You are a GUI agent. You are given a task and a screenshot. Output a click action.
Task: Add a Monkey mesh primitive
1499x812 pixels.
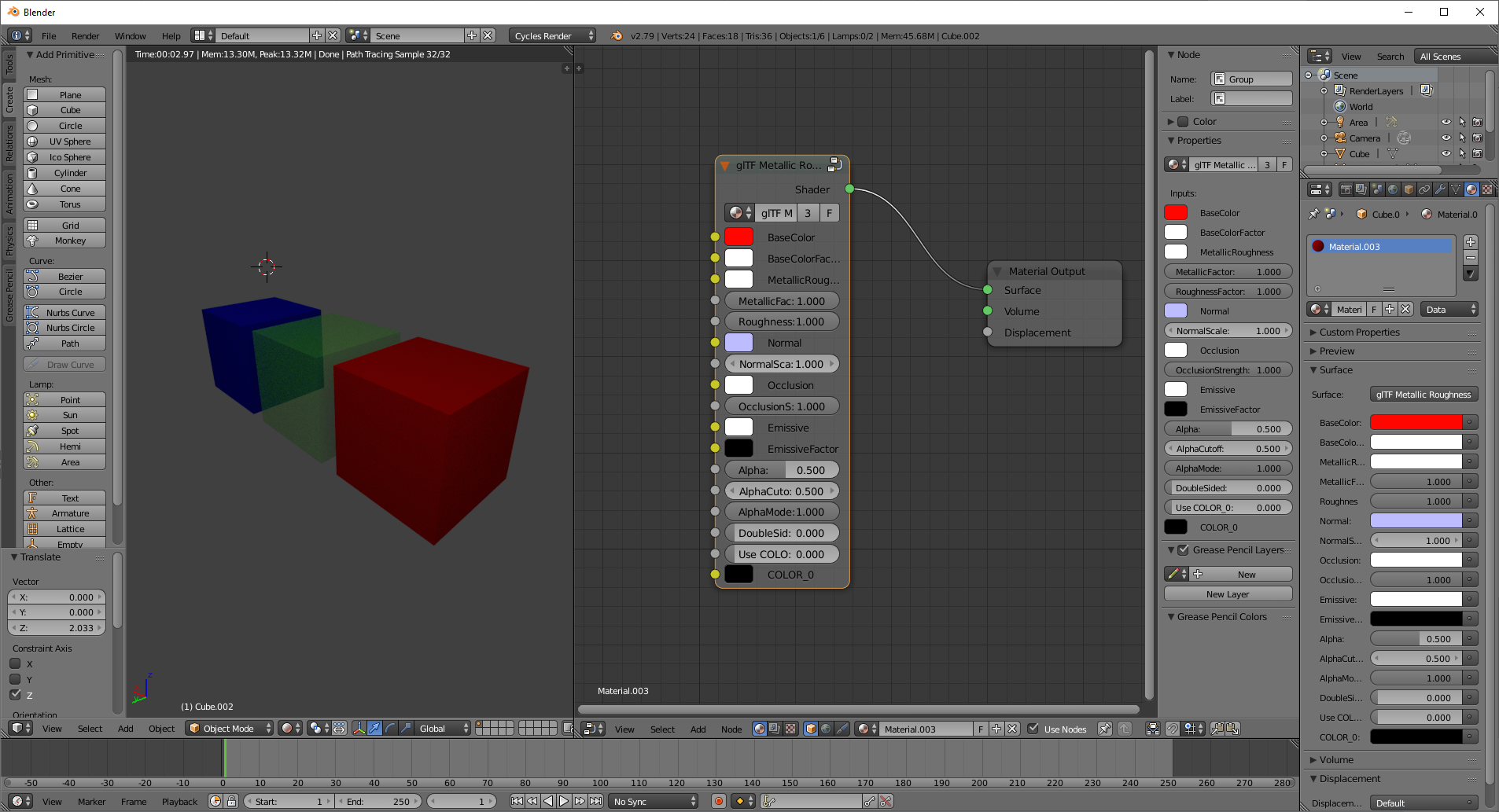(x=64, y=241)
